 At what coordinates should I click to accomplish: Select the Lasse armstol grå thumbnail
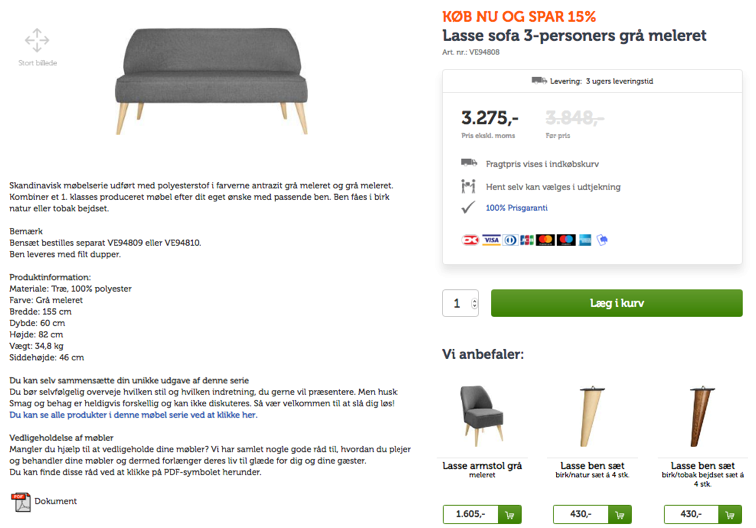click(x=483, y=417)
